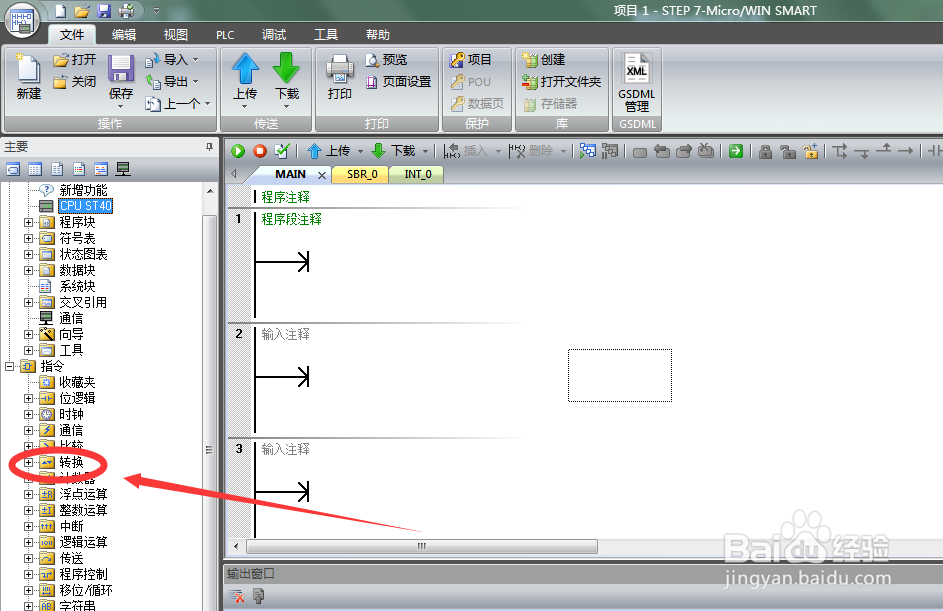Screen dimensions: 943x611
Task: Click the 下载 (Download) green arrow in ribbon
Action: coord(286,68)
